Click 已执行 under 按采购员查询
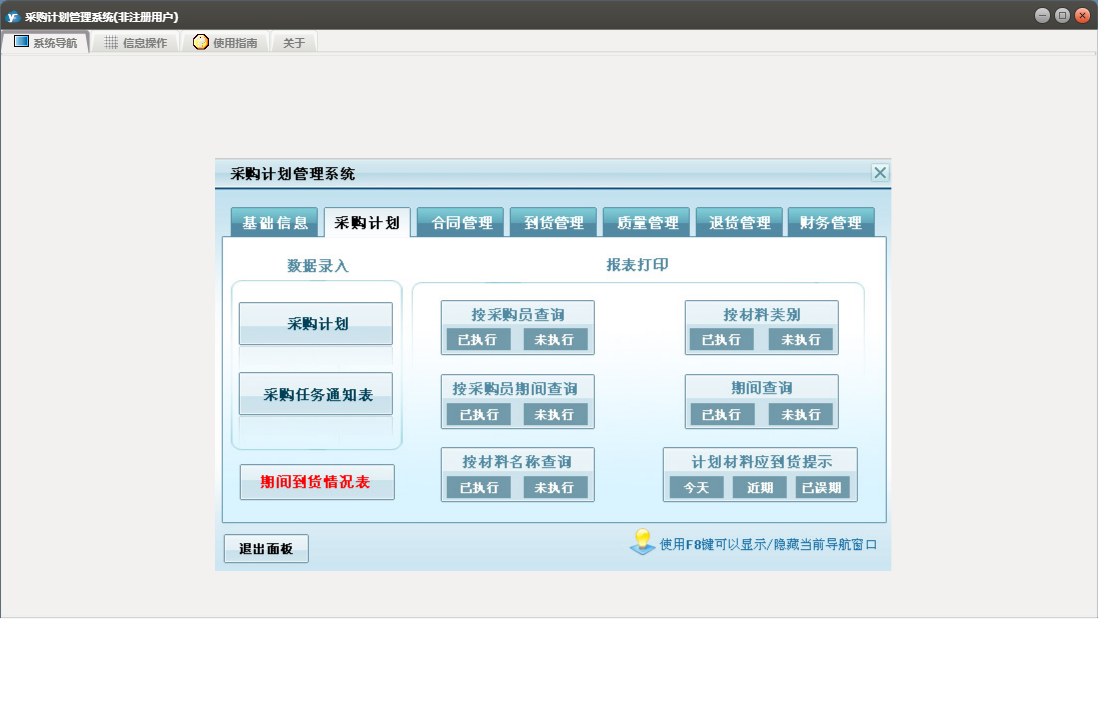 tap(478, 340)
